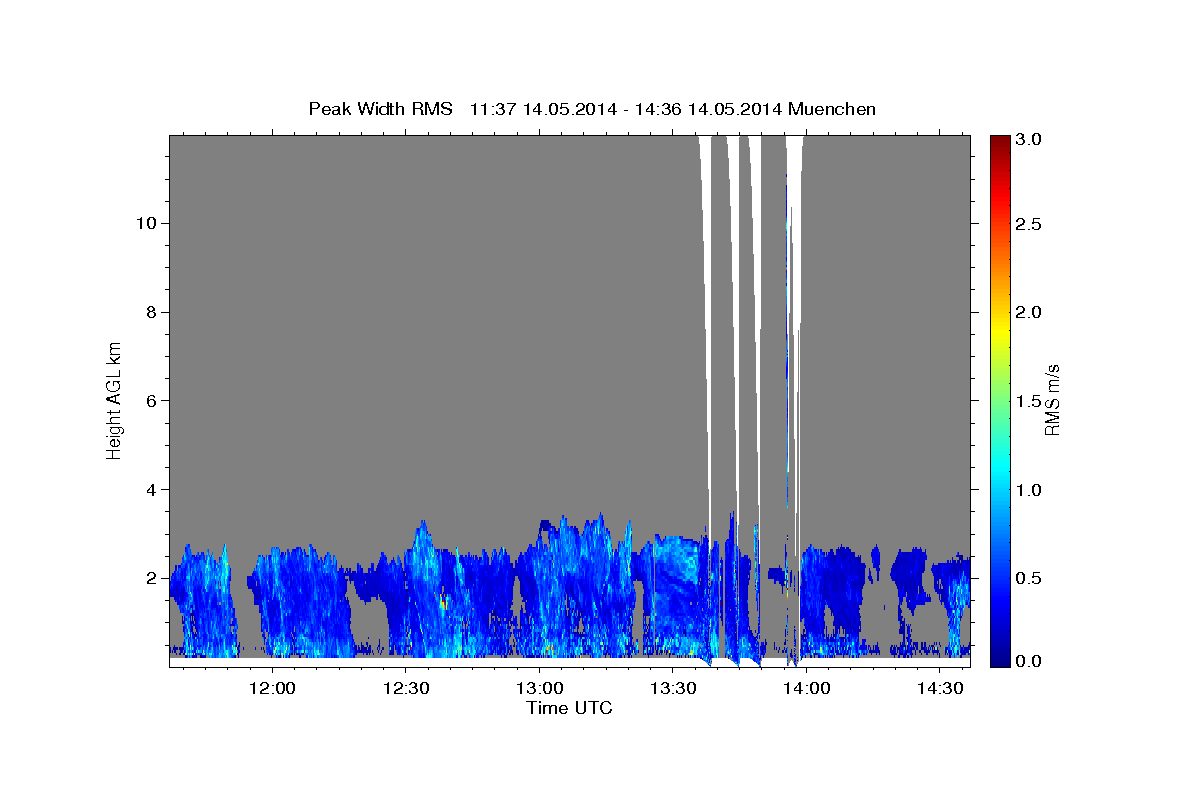Screen dimensions: 1200x800
Task: Click the height tick label 2
Action: (x=149, y=578)
